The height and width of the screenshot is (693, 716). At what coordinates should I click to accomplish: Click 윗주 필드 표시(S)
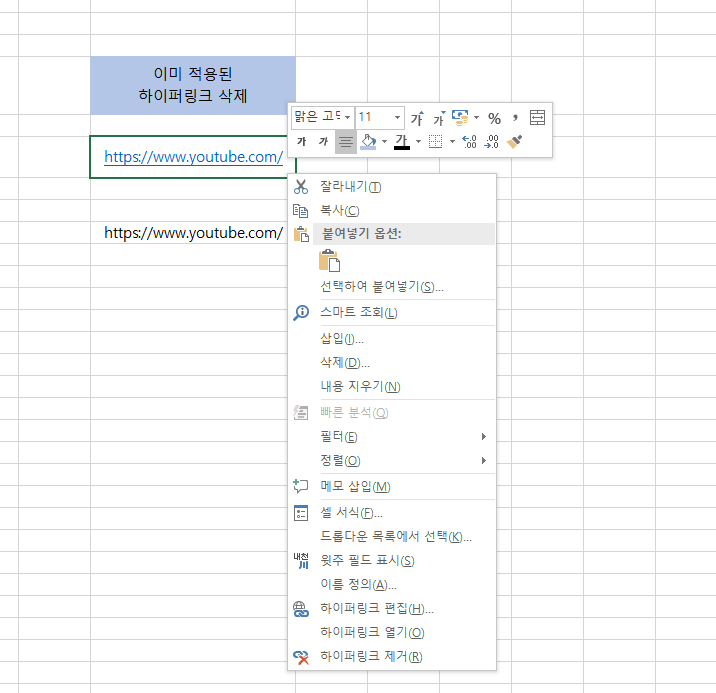point(392,560)
